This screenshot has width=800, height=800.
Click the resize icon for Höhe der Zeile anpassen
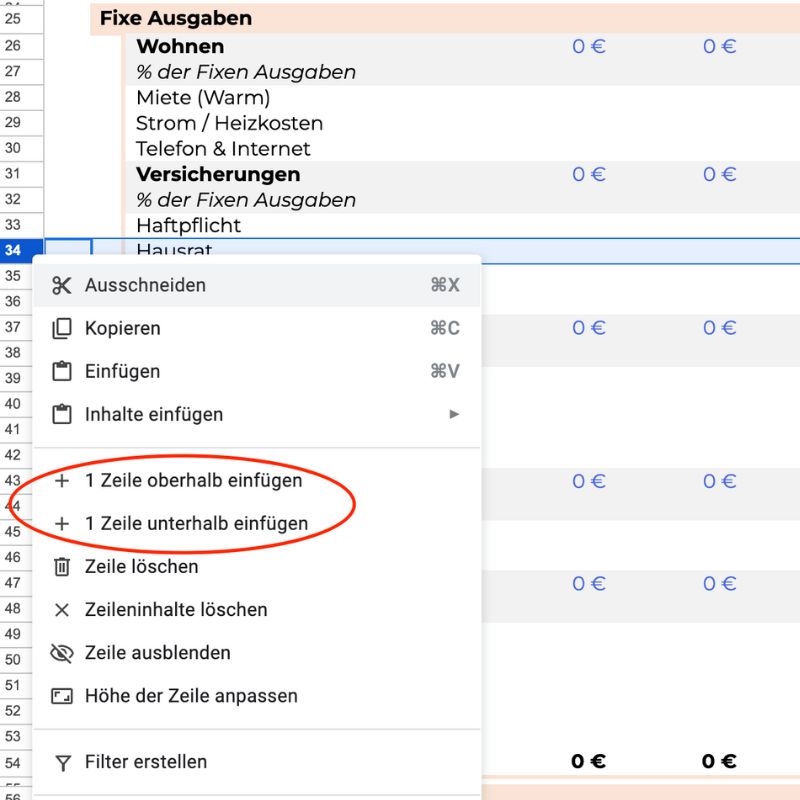62,696
